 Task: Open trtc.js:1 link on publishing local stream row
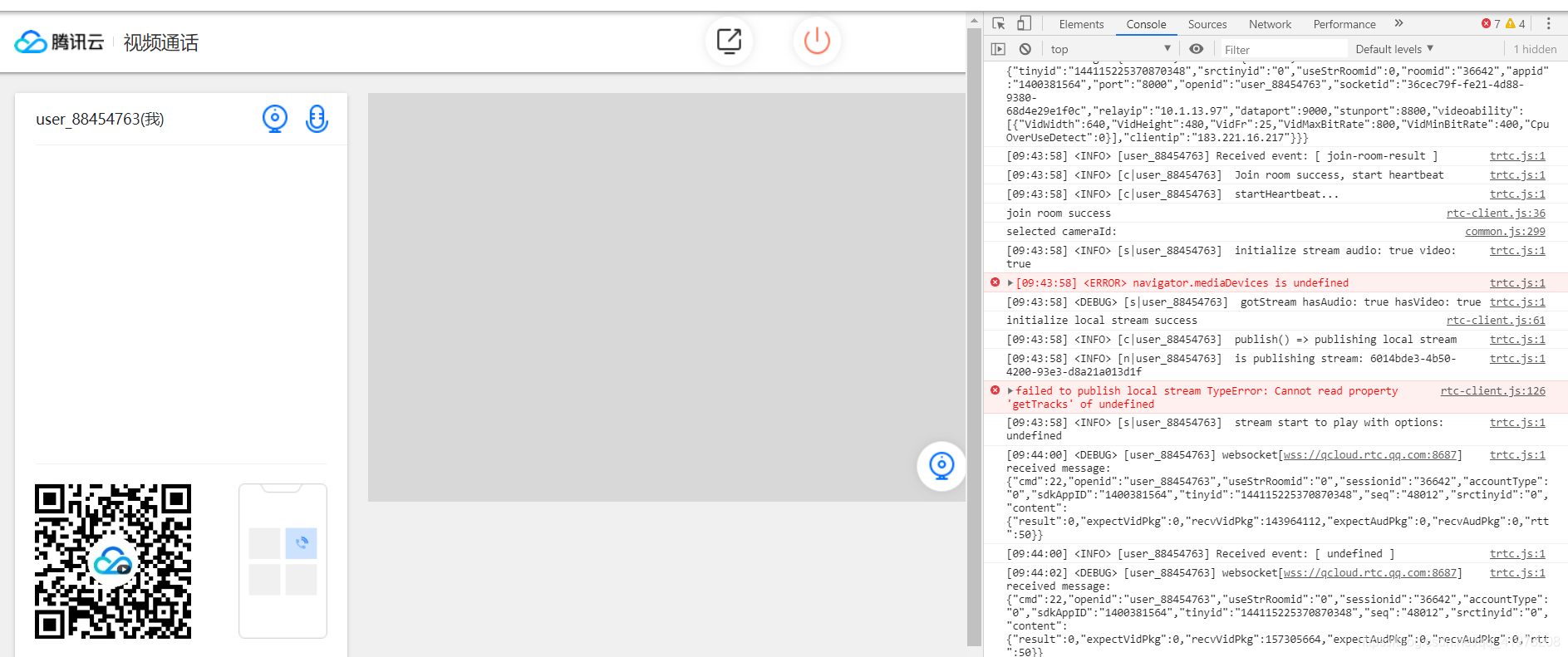1517,340
